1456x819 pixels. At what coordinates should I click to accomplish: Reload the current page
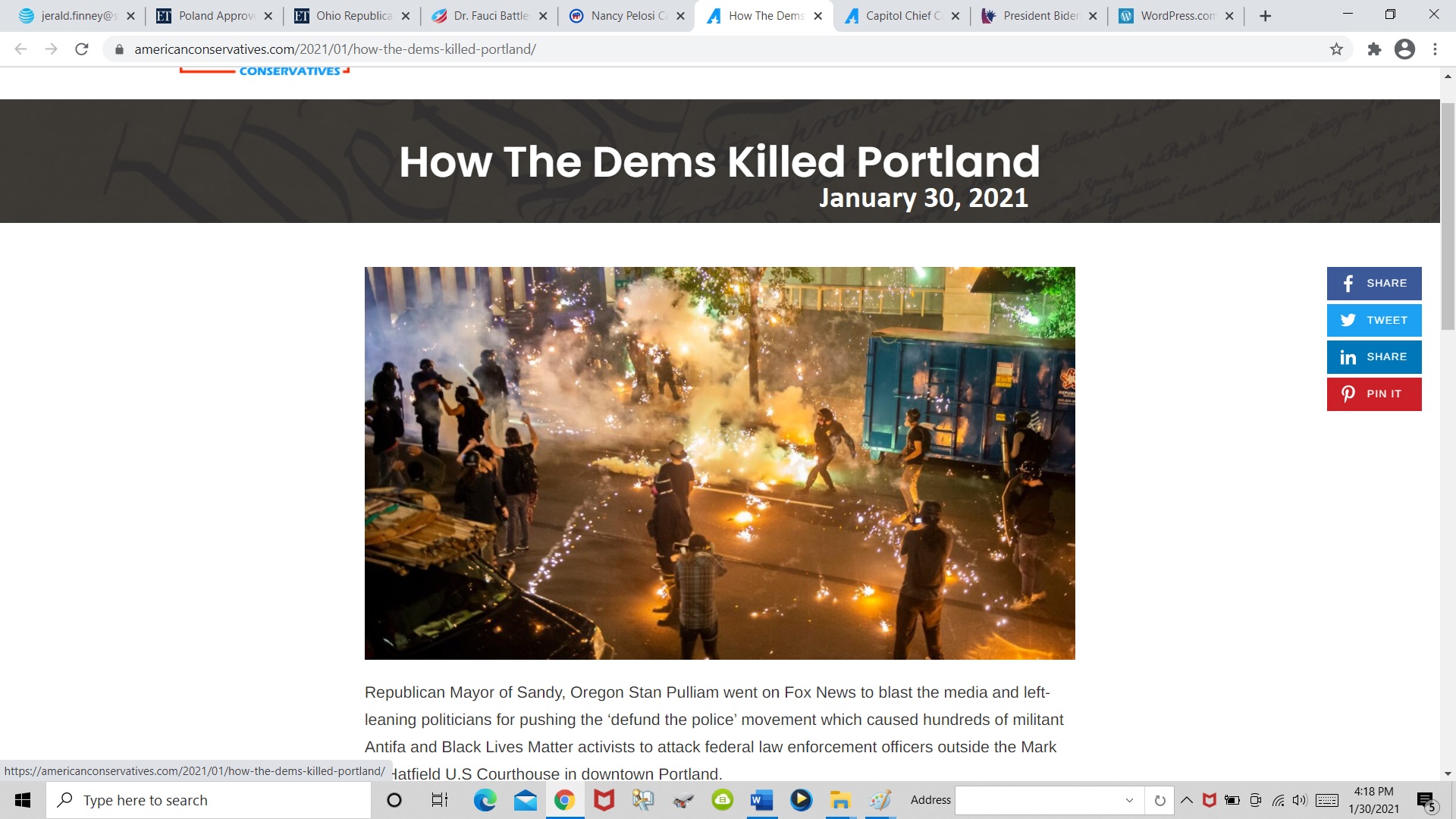pyautogui.click(x=82, y=49)
